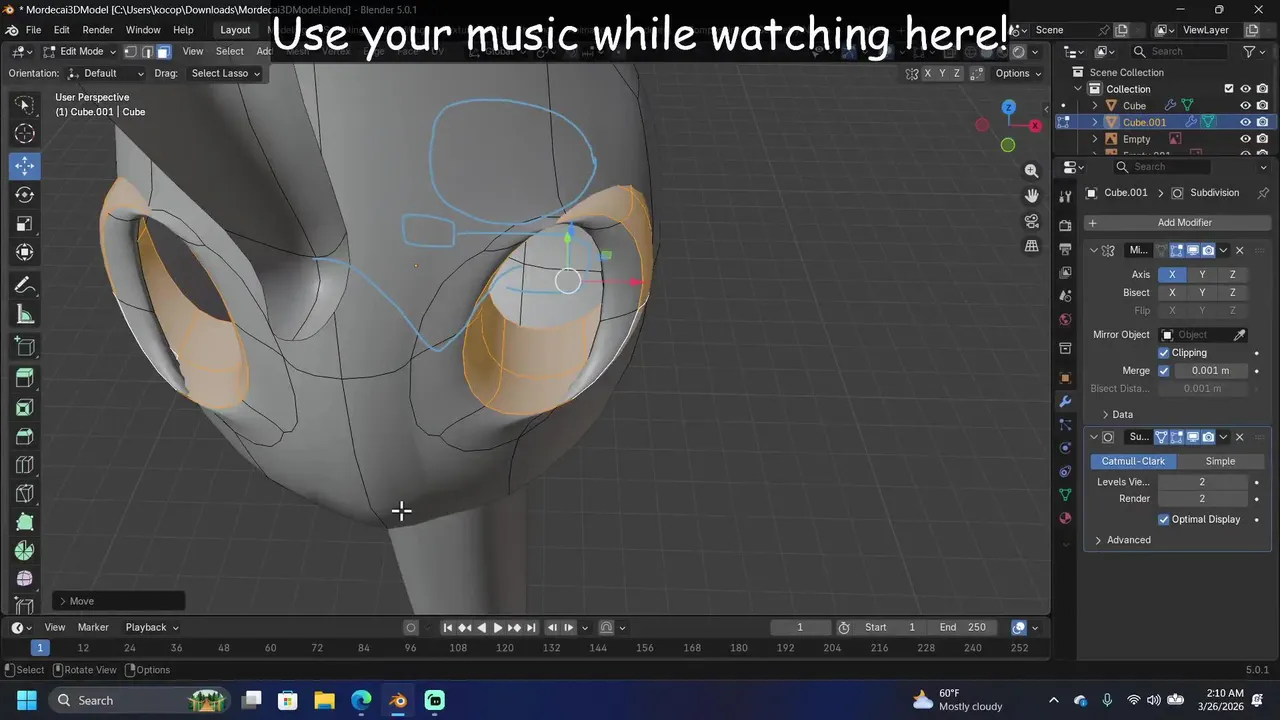Switch to the Layout workspace tab
This screenshot has width=1280, height=720.
click(x=235, y=30)
